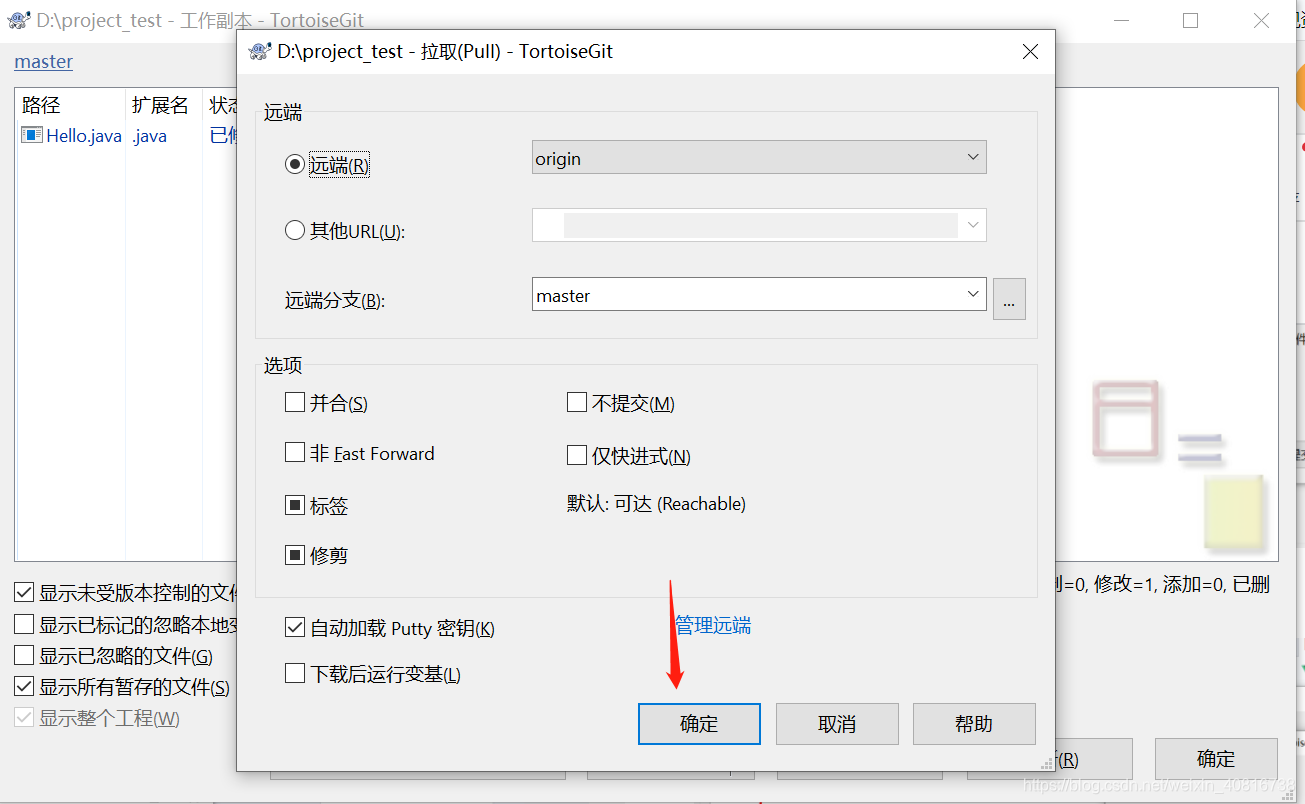Image resolution: width=1305 pixels, height=804 pixels.
Task: Click the Hello.java file type icon
Action: [x=32, y=135]
